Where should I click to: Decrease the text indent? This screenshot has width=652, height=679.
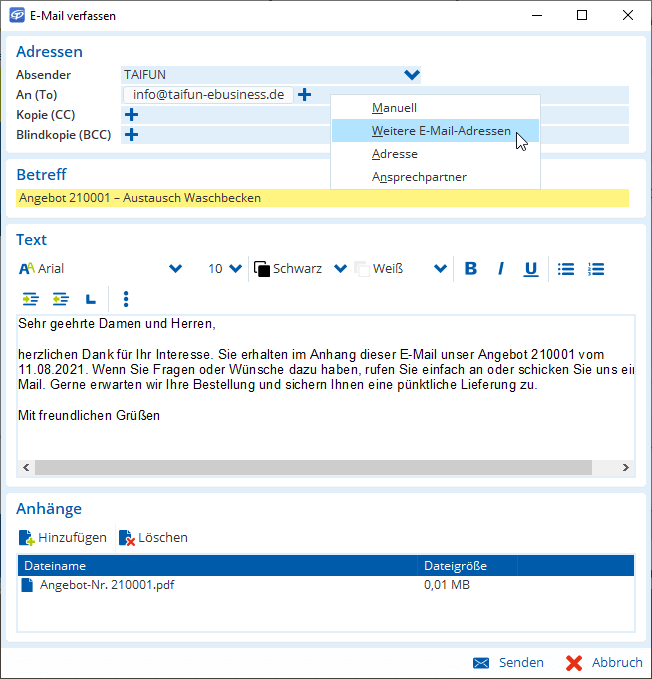60,299
